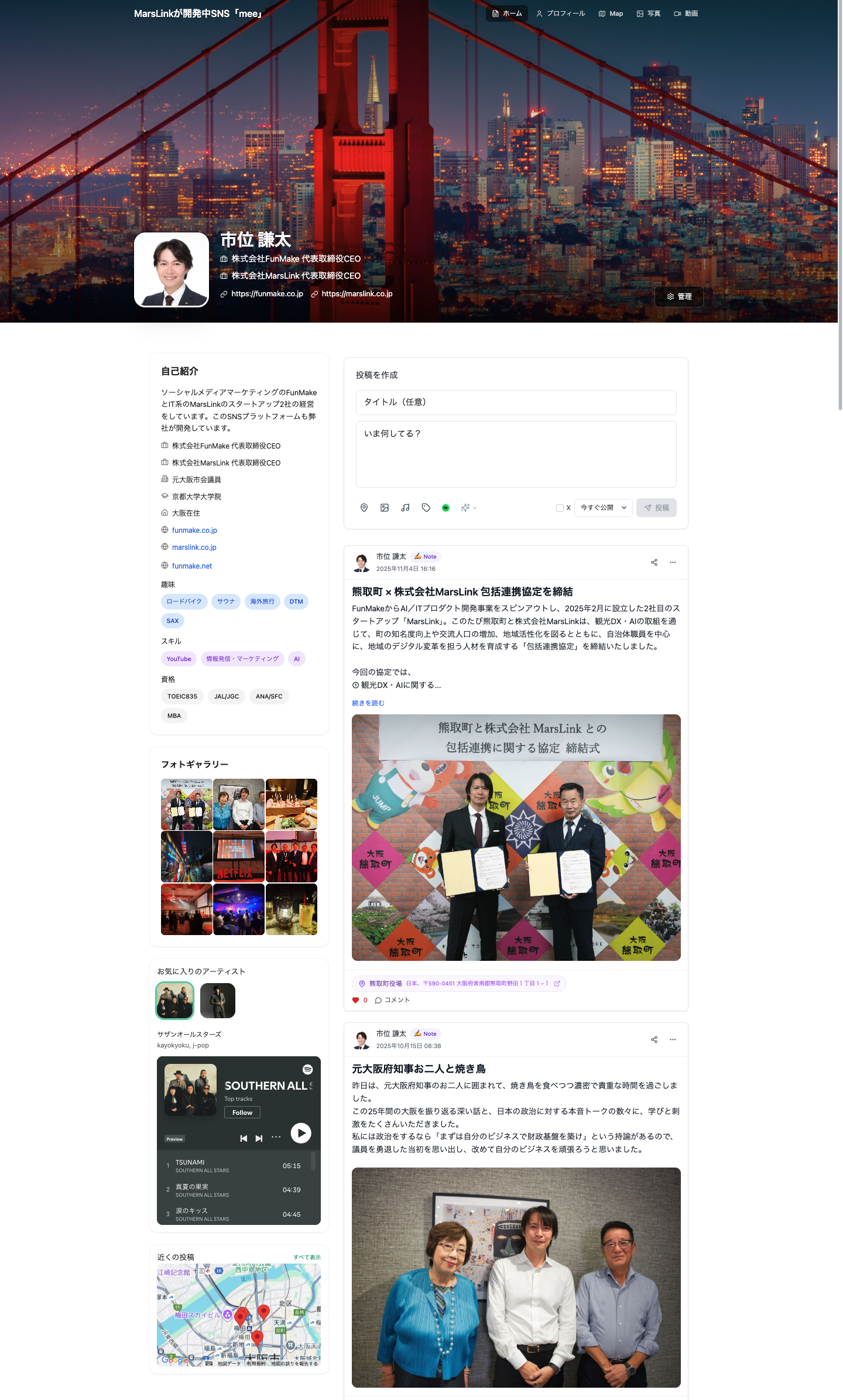
Task: Click Follow in the Spotify widget
Action: click(x=242, y=1113)
